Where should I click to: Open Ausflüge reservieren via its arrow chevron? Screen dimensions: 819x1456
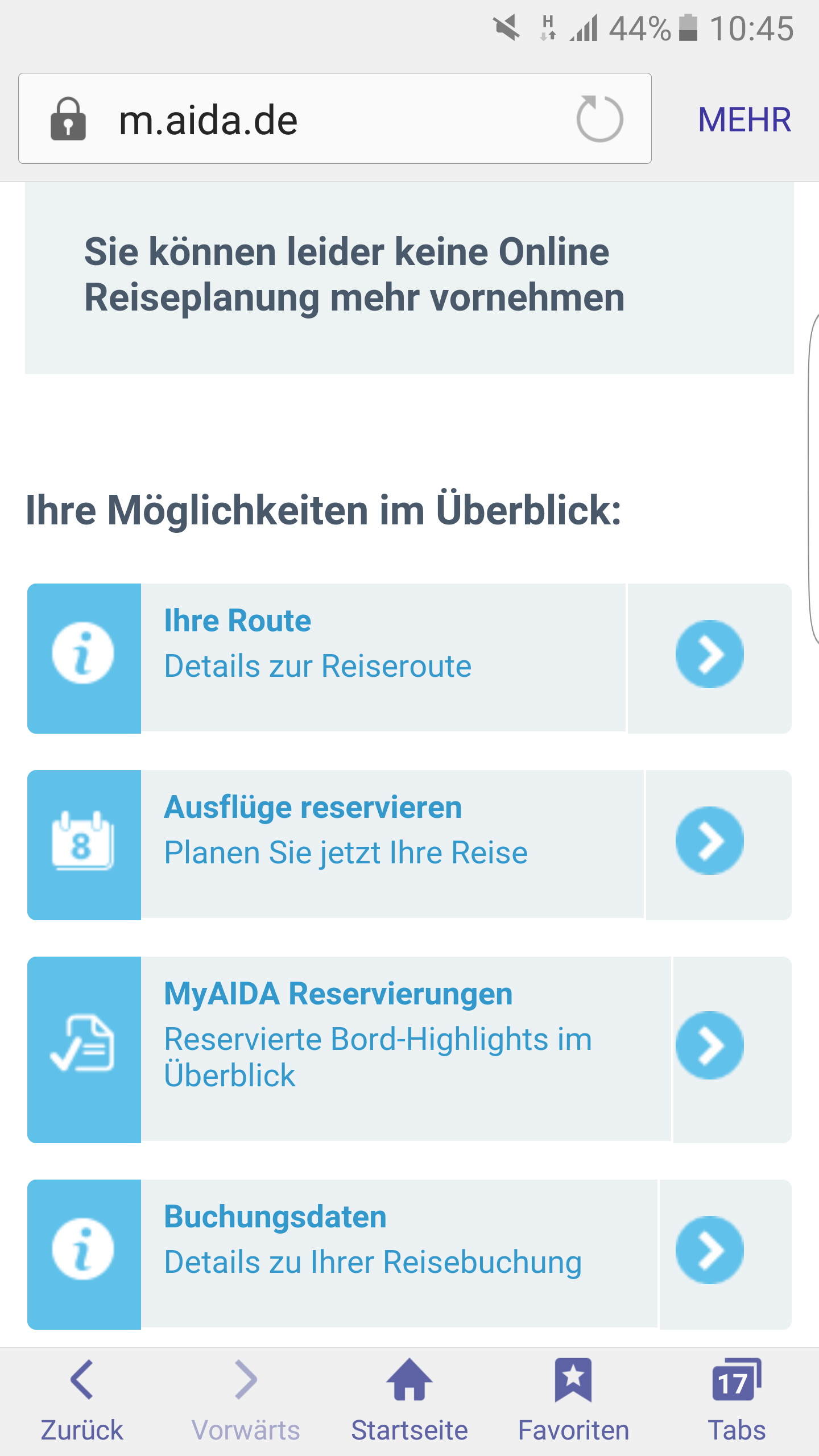click(709, 841)
